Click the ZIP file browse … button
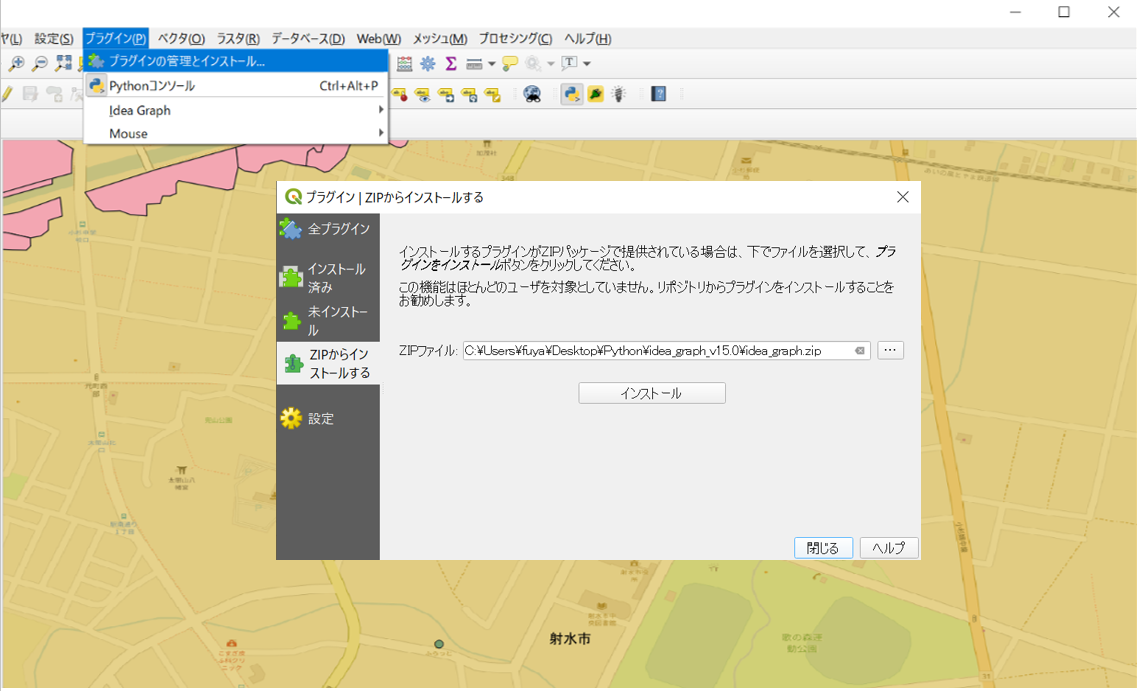The image size is (1139, 691). [890, 351]
